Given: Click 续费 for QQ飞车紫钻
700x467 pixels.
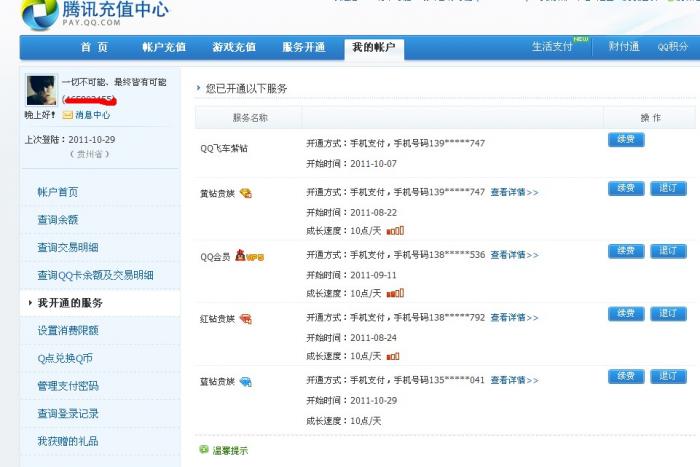Looking at the screenshot, I should click(626, 139).
